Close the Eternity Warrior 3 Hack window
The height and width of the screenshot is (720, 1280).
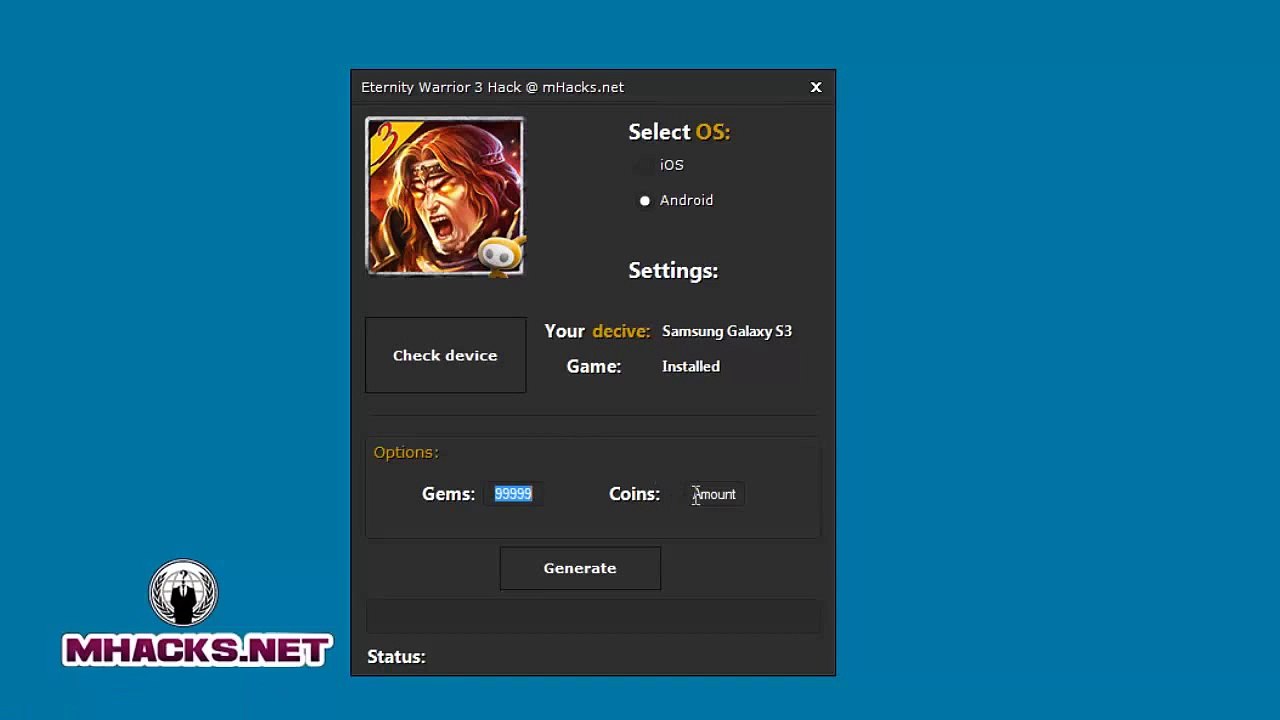[x=816, y=87]
